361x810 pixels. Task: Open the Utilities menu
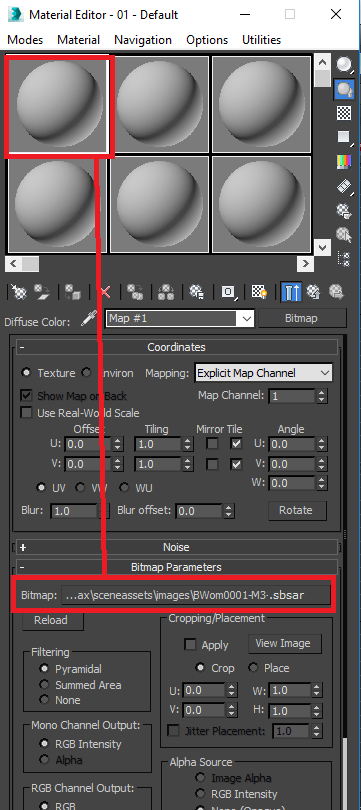(261, 40)
